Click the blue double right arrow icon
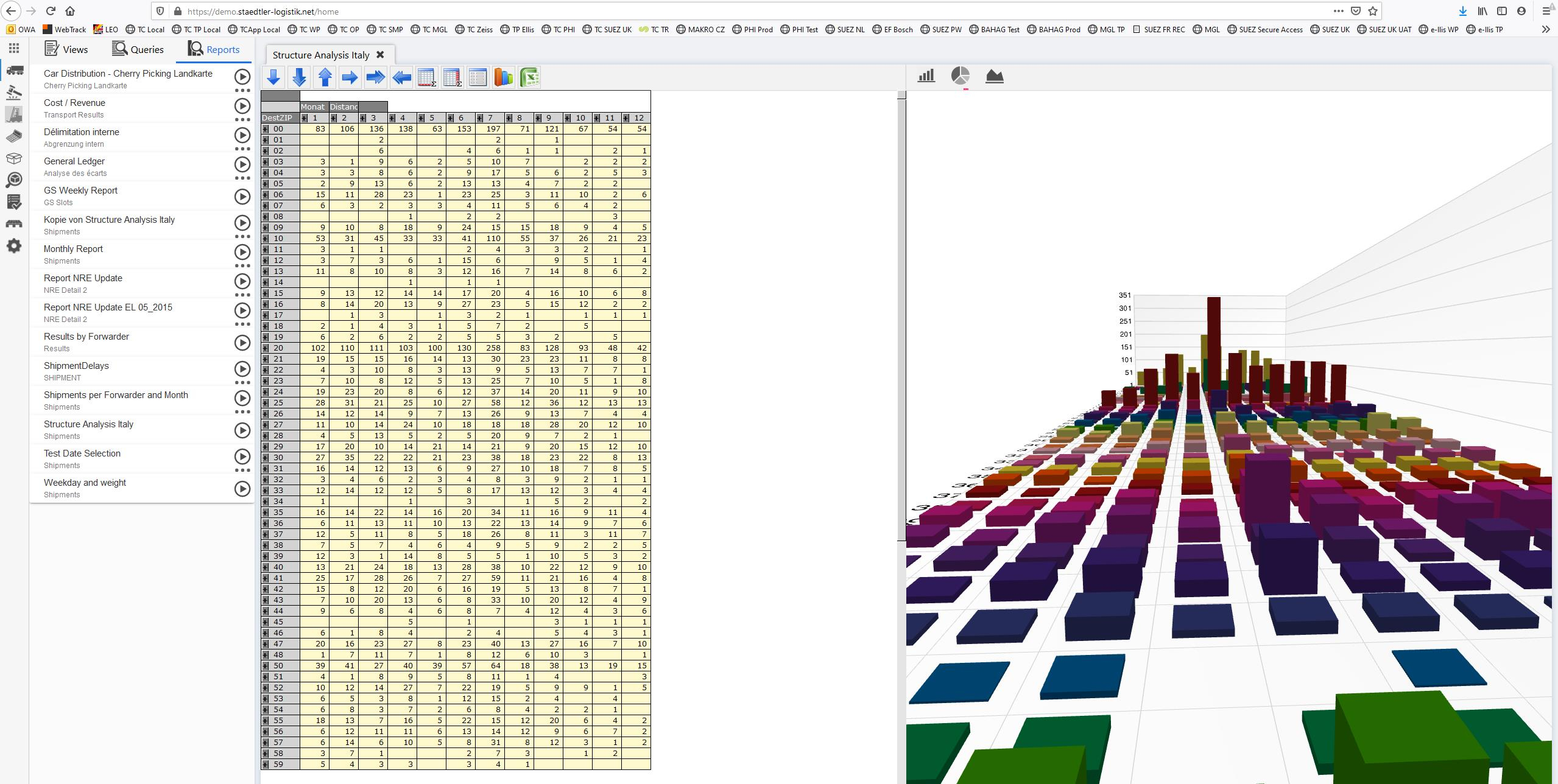1558x784 pixels. 376,77
